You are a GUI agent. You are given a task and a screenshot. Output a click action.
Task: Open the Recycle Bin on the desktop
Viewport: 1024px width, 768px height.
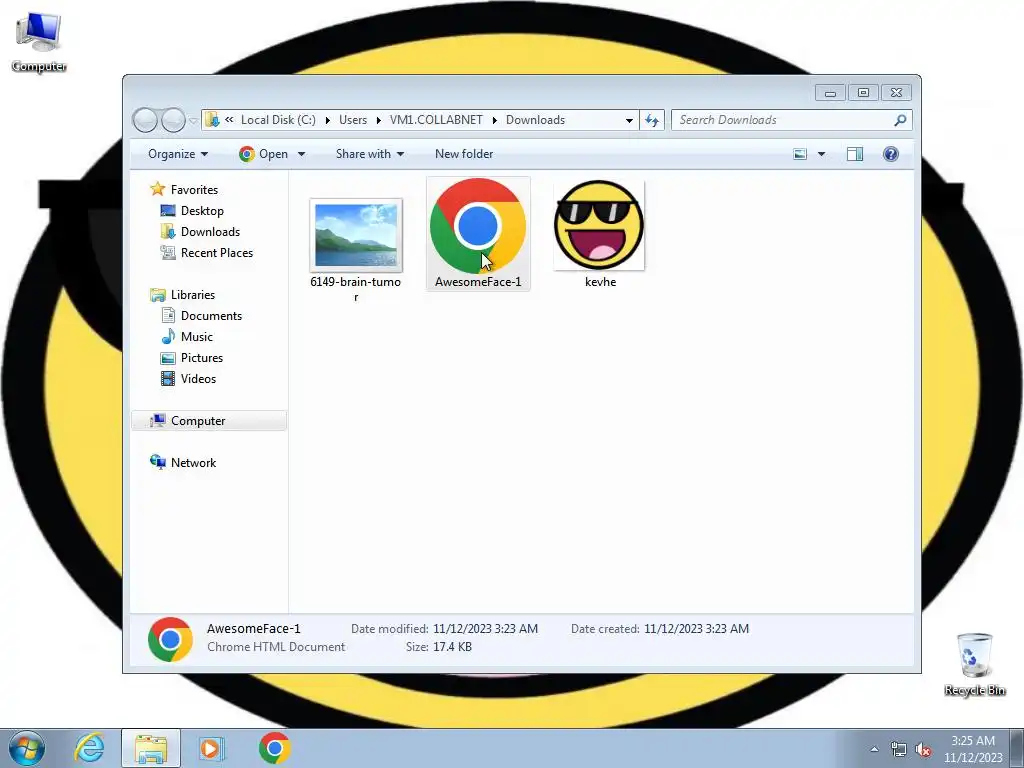pyautogui.click(x=974, y=664)
